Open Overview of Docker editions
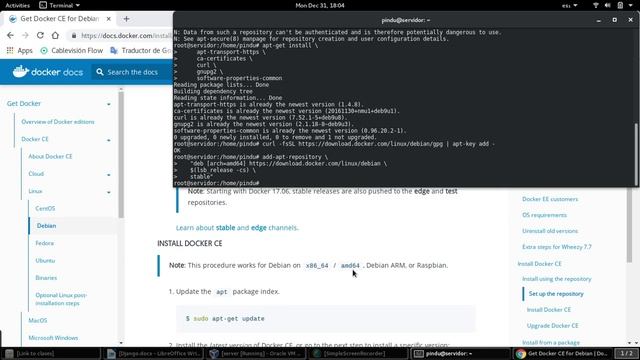Image resolution: width=640 pixels, height=360 pixels. pyautogui.click(x=58, y=122)
